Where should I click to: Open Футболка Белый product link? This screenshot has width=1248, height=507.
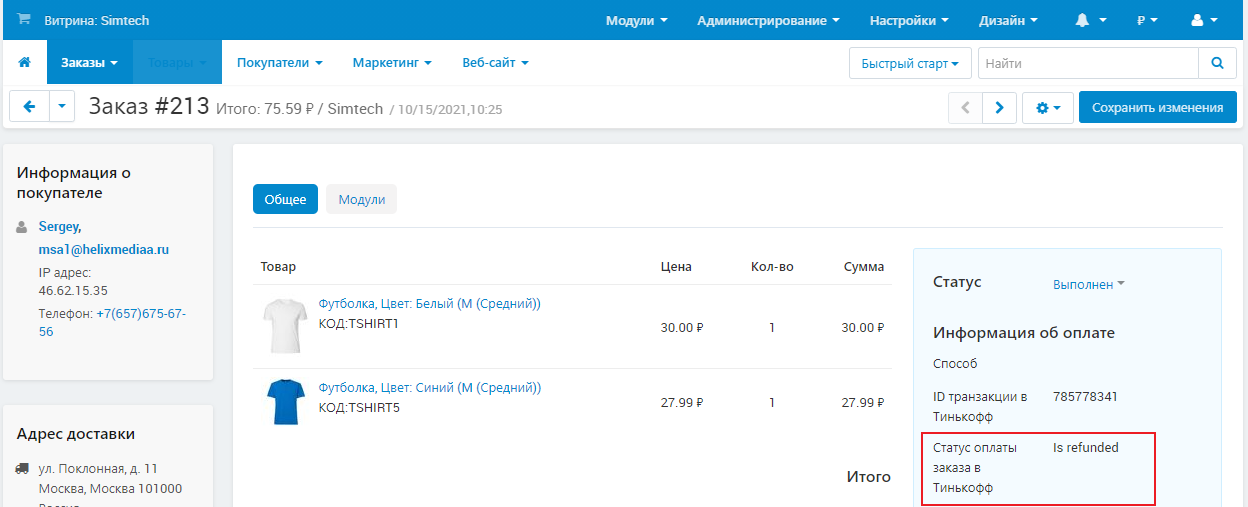coord(430,303)
